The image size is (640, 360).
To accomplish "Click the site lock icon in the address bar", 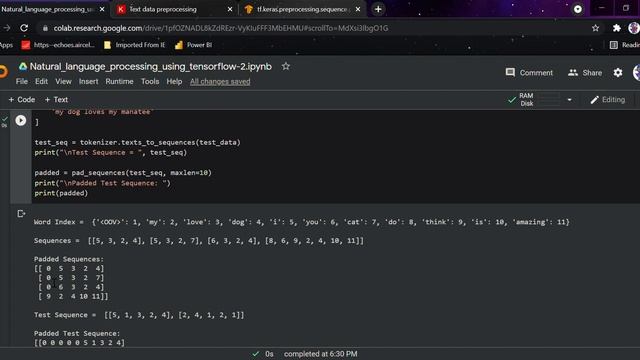I will [x=45, y=28].
